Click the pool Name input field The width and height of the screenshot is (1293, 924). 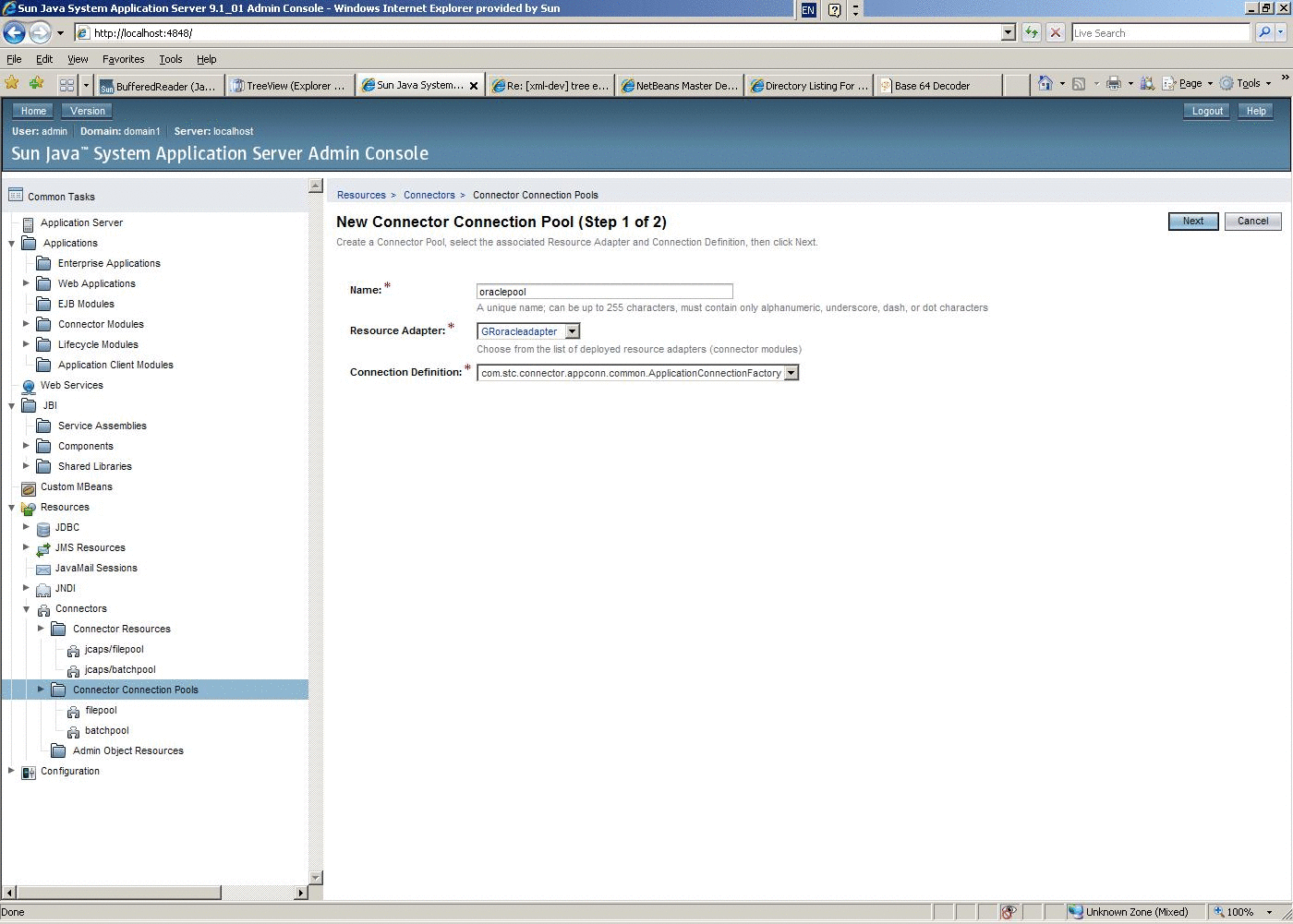coord(605,292)
